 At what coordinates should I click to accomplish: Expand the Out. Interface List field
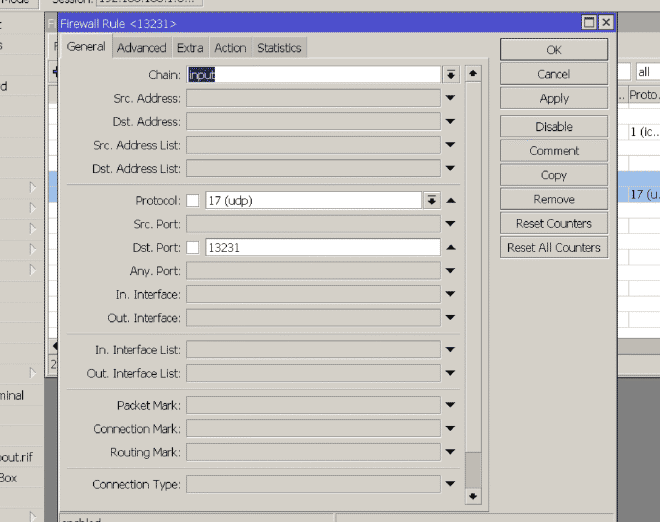(450, 373)
